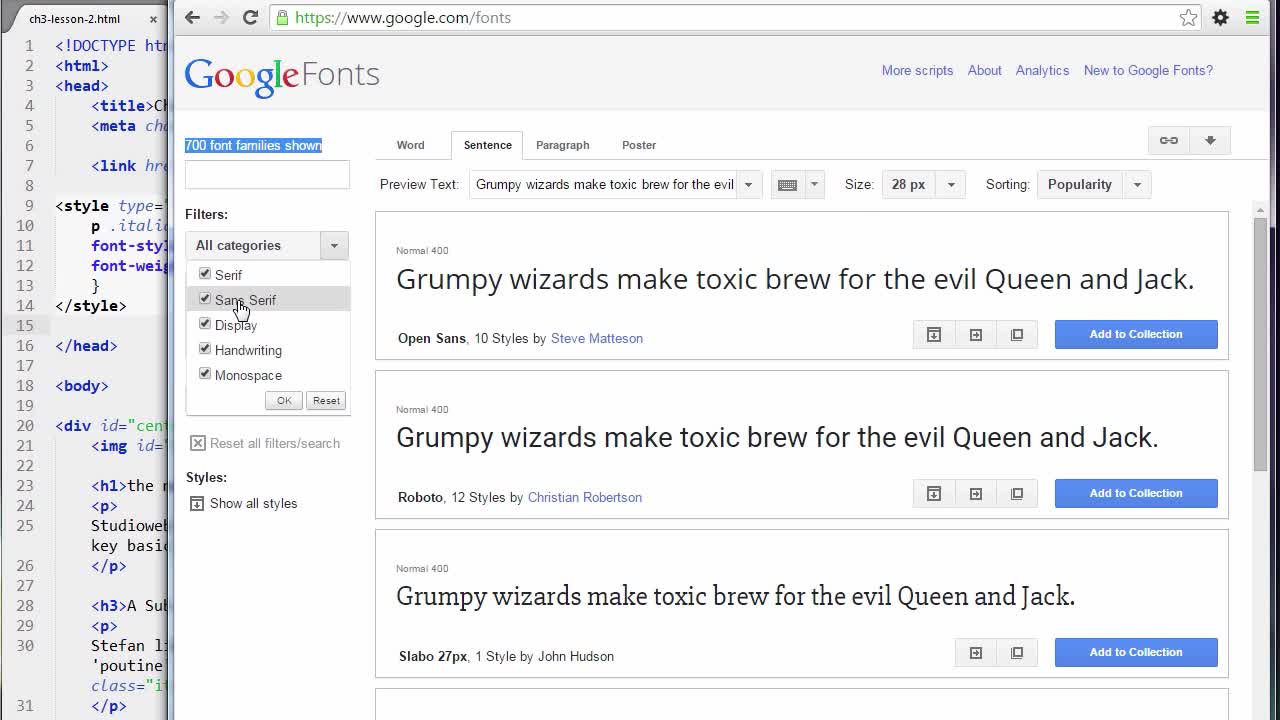Open the keyboard icon beside the preview text
The height and width of the screenshot is (720, 1280).
pos(787,185)
